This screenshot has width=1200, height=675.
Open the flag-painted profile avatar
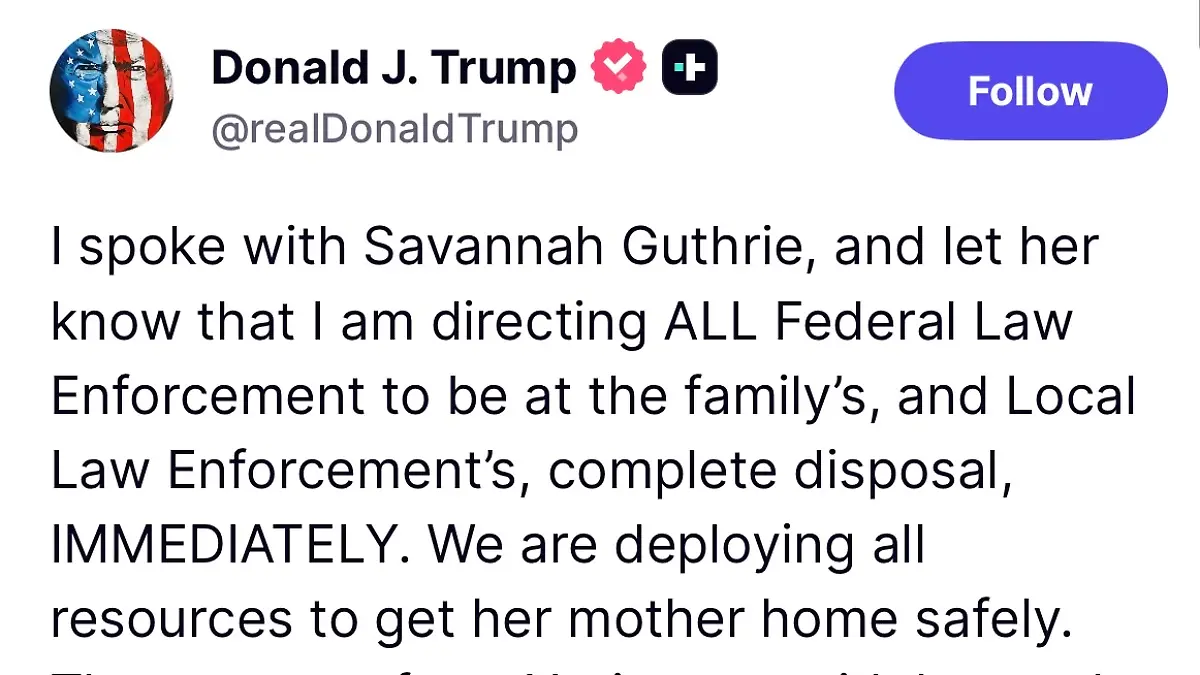(x=111, y=91)
